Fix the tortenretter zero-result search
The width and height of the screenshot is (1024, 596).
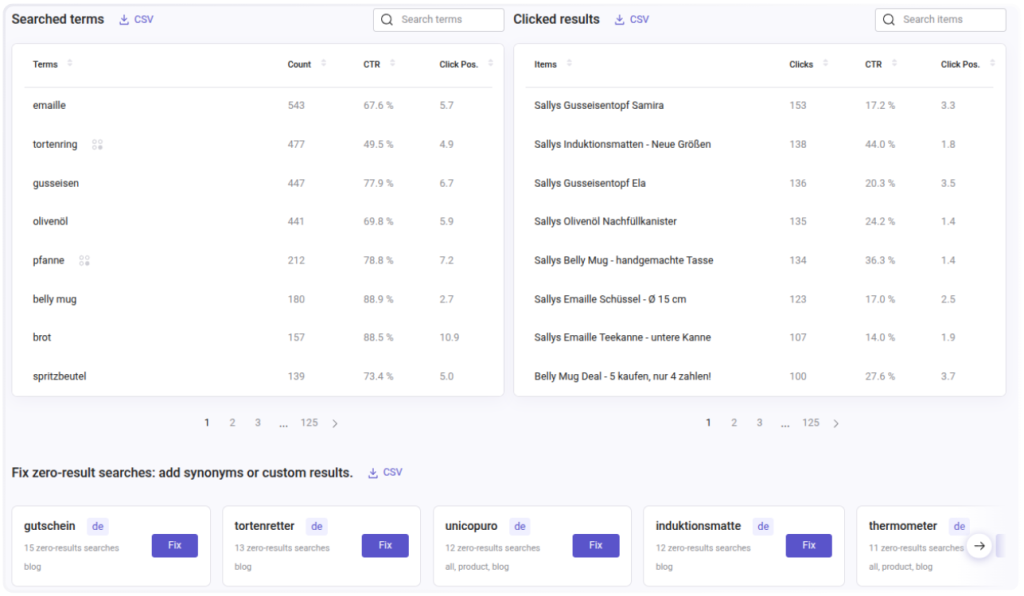coord(385,546)
